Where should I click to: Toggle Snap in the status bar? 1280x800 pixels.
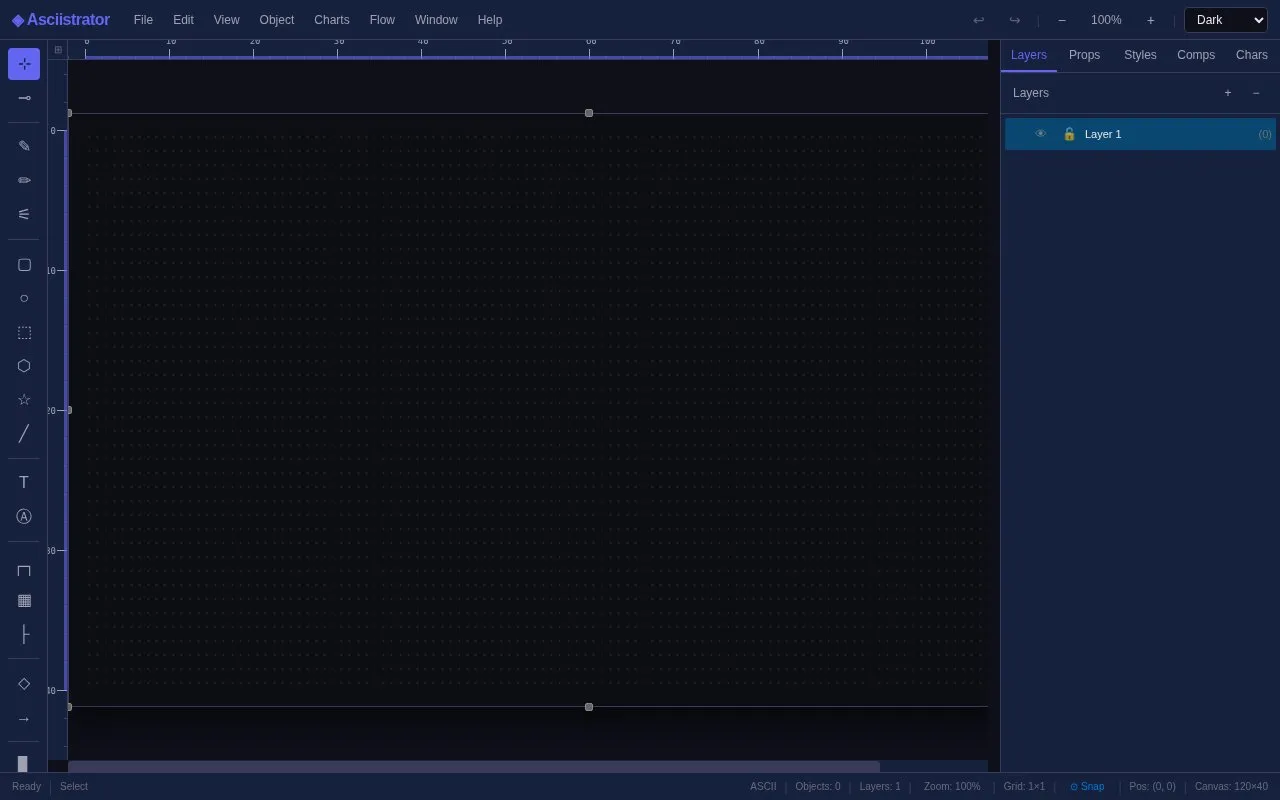[1087, 787]
